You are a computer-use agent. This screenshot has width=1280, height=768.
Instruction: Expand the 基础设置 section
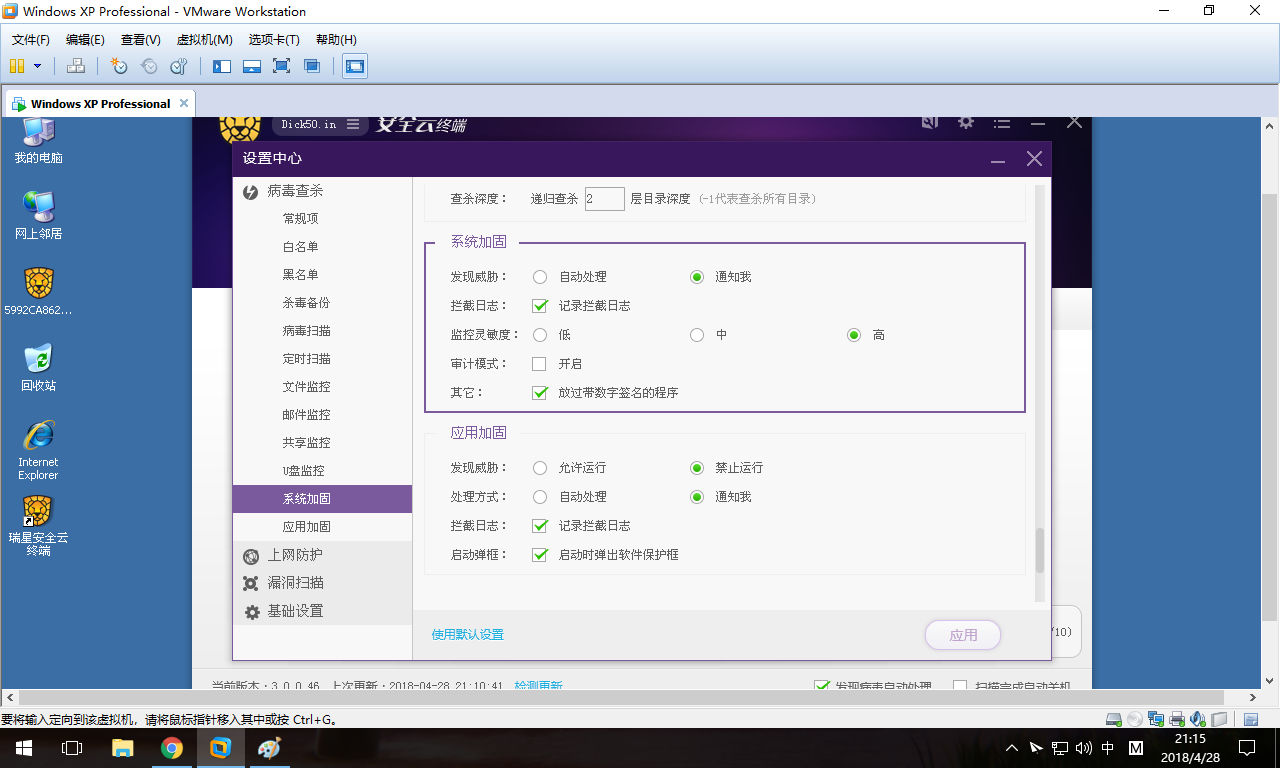(322, 611)
